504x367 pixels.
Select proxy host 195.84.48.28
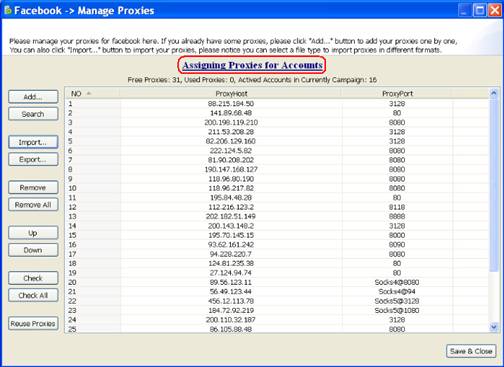pos(231,198)
